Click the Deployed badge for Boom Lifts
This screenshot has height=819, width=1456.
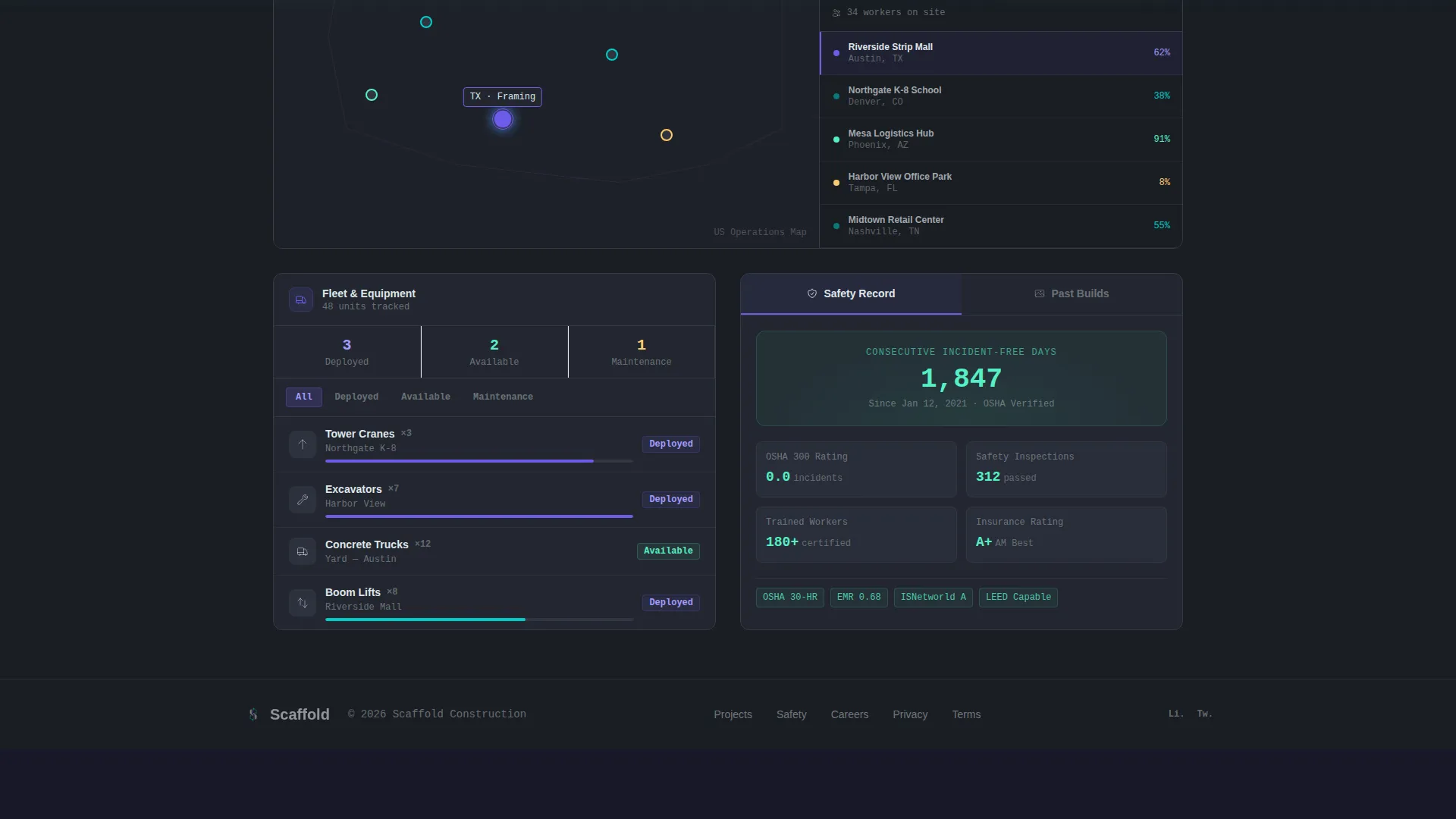coord(671,603)
